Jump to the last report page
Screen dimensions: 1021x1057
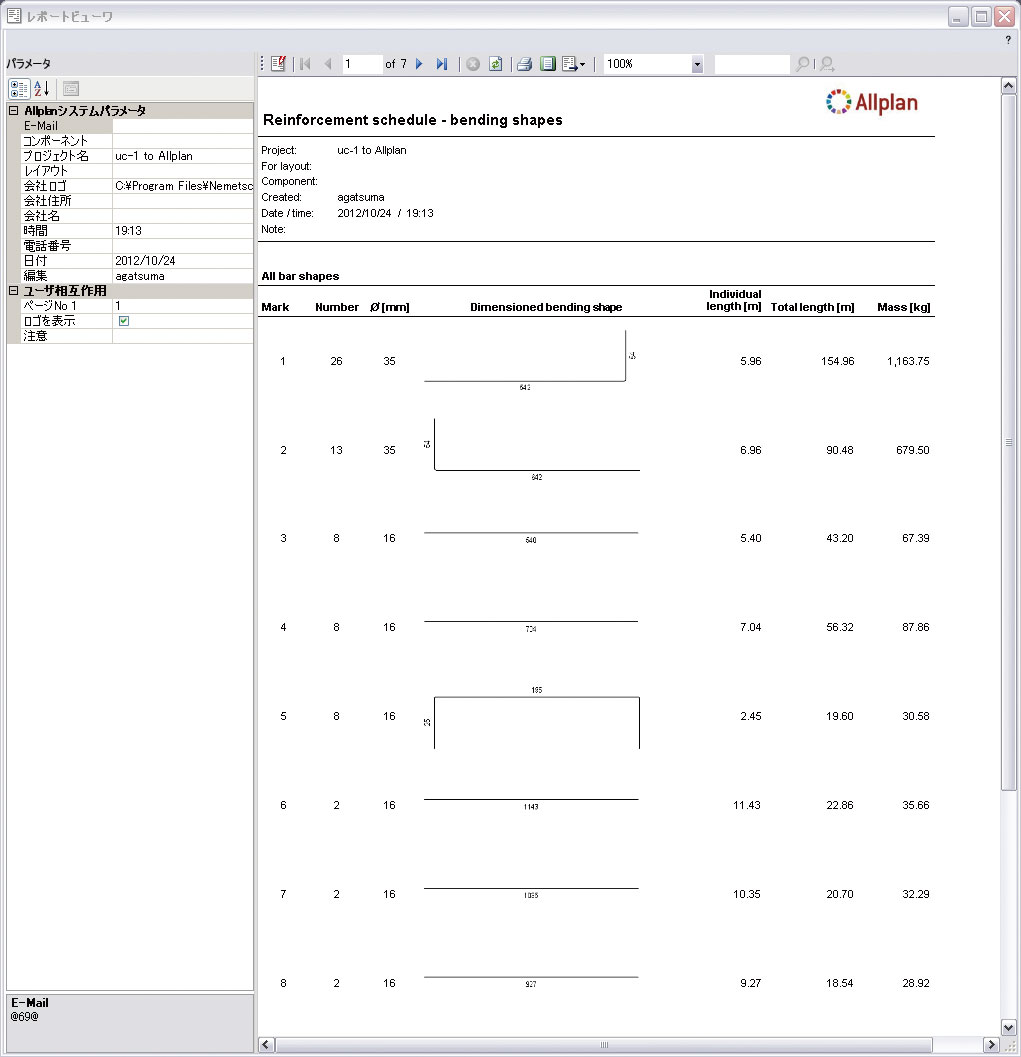coord(441,64)
